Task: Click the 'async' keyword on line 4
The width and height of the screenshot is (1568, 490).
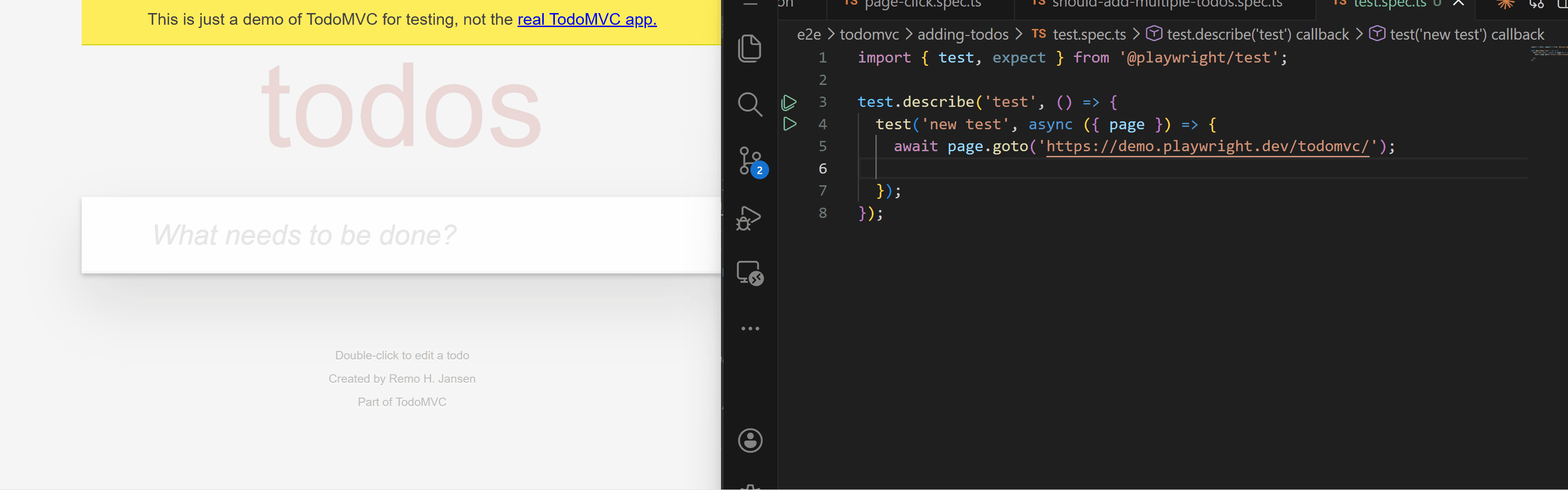Action: click(1050, 125)
